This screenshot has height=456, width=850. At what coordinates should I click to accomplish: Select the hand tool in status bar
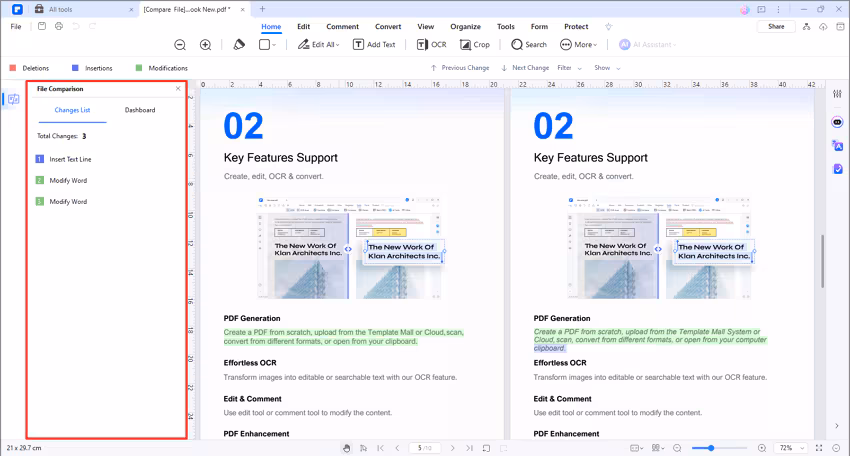(x=347, y=448)
